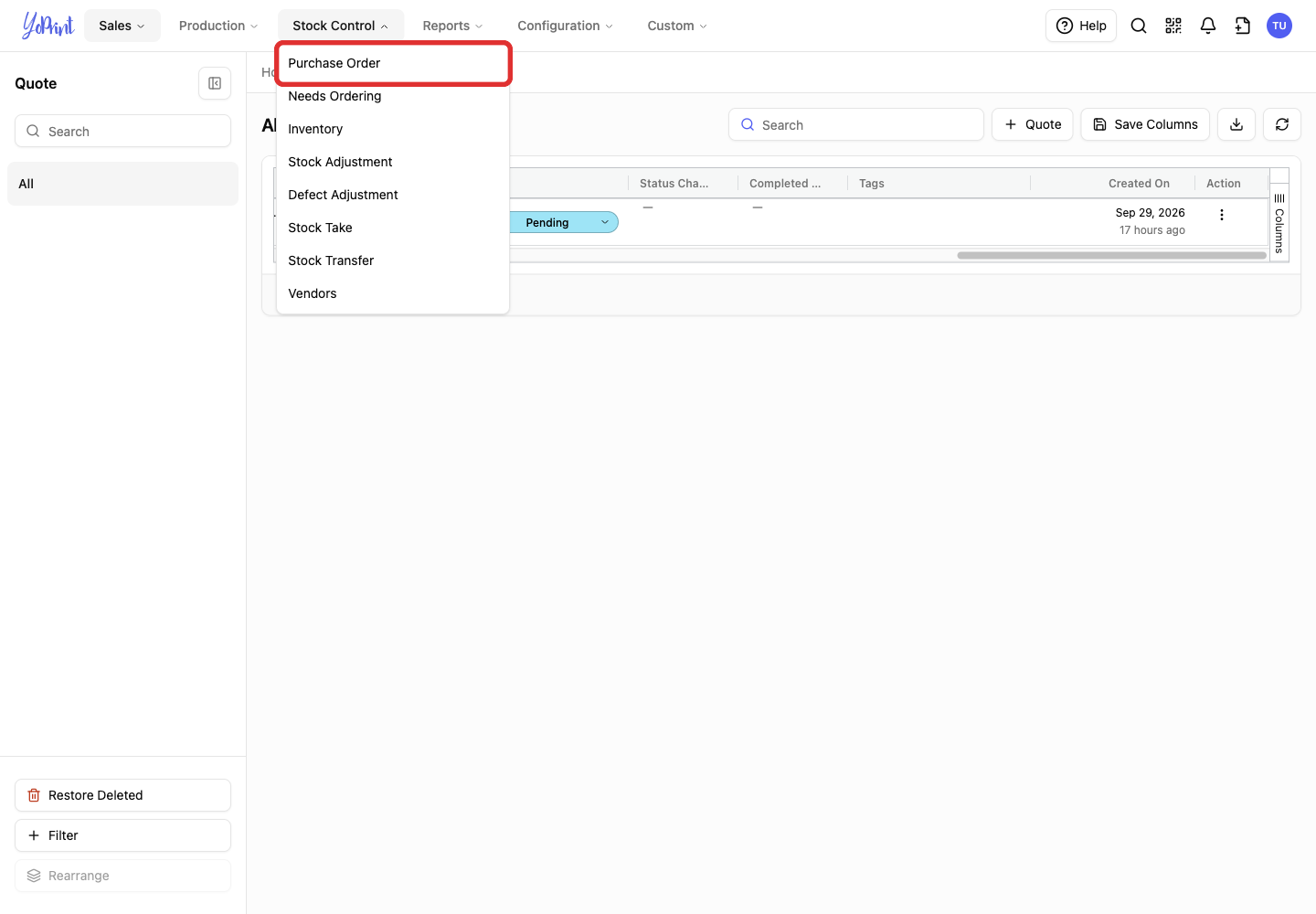Screen dimensions: 1316x914
Task: Click Save Columns button
Action: click(x=1145, y=124)
